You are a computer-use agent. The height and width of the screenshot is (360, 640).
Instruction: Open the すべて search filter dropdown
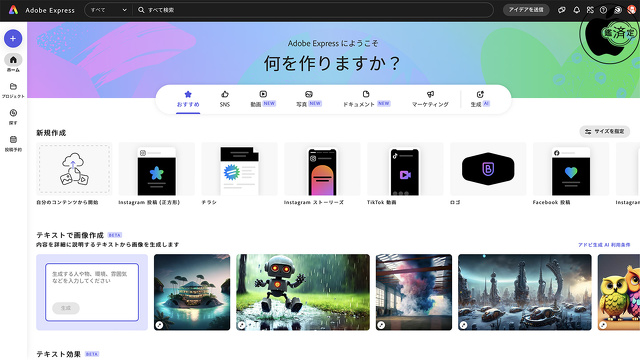[x=108, y=10]
